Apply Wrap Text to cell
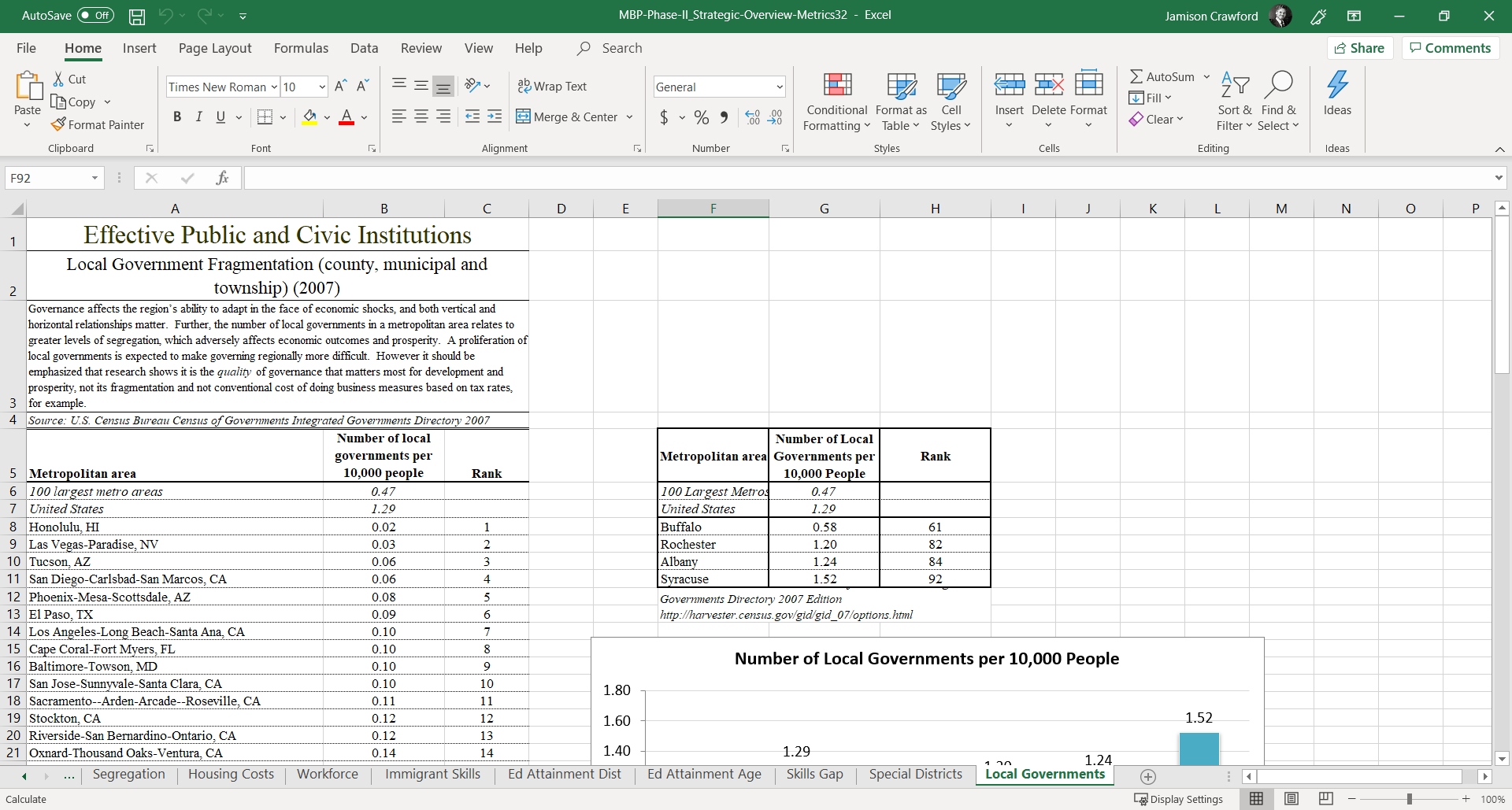Screen dimensions: 1512x810 coord(552,86)
